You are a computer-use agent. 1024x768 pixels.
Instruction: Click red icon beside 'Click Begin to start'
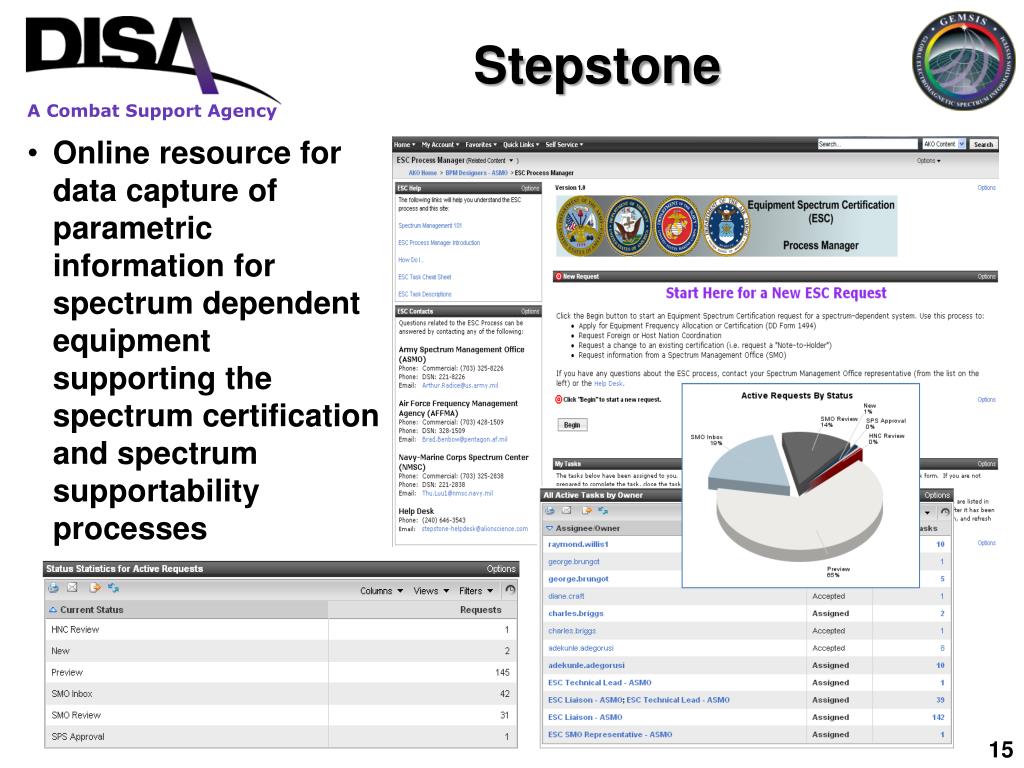tap(558, 399)
